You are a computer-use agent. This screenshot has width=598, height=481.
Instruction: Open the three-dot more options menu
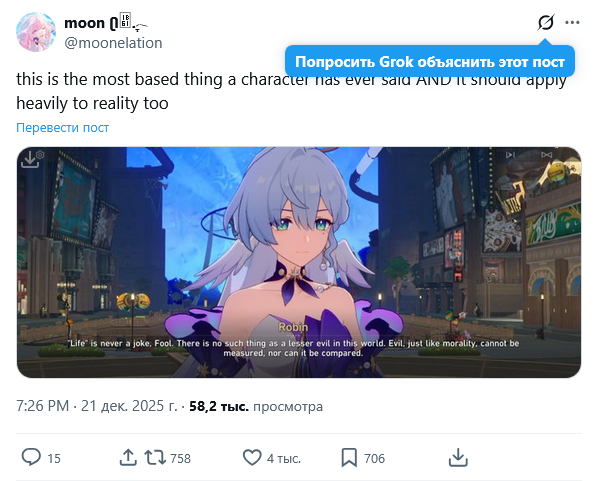coord(572,23)
